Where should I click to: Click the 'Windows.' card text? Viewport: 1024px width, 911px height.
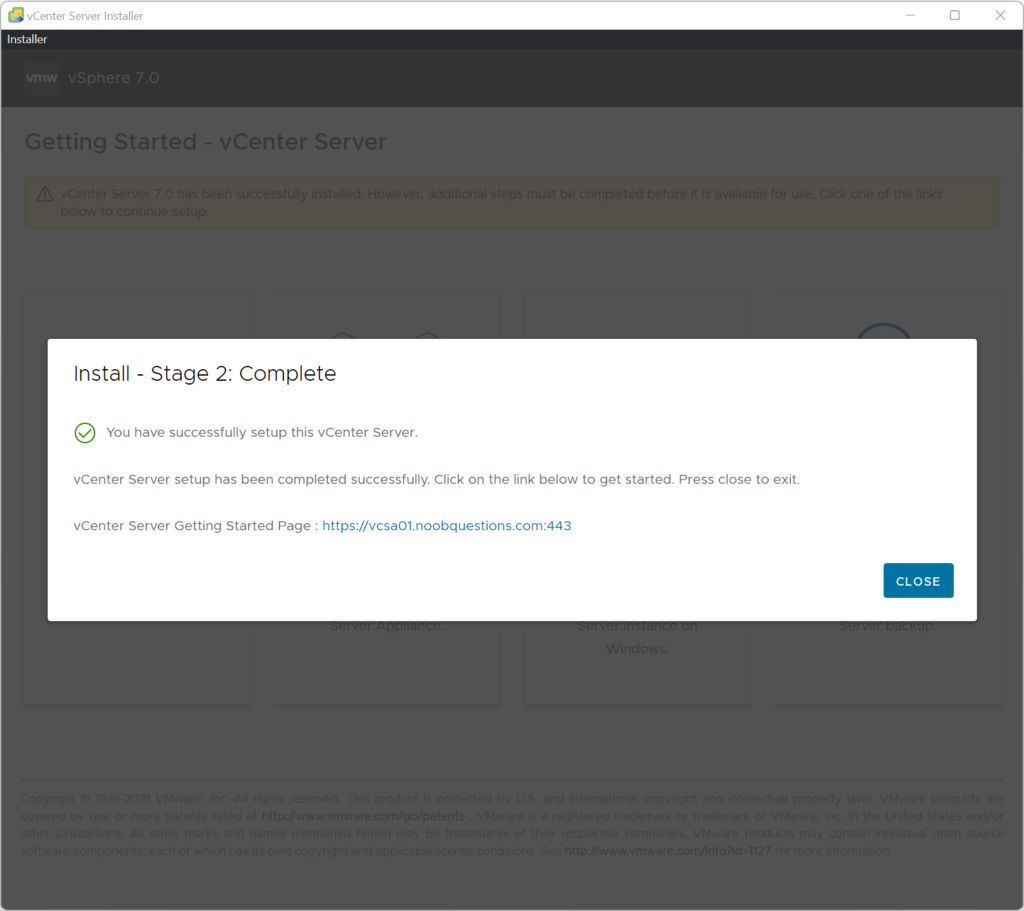pos(637,648)
